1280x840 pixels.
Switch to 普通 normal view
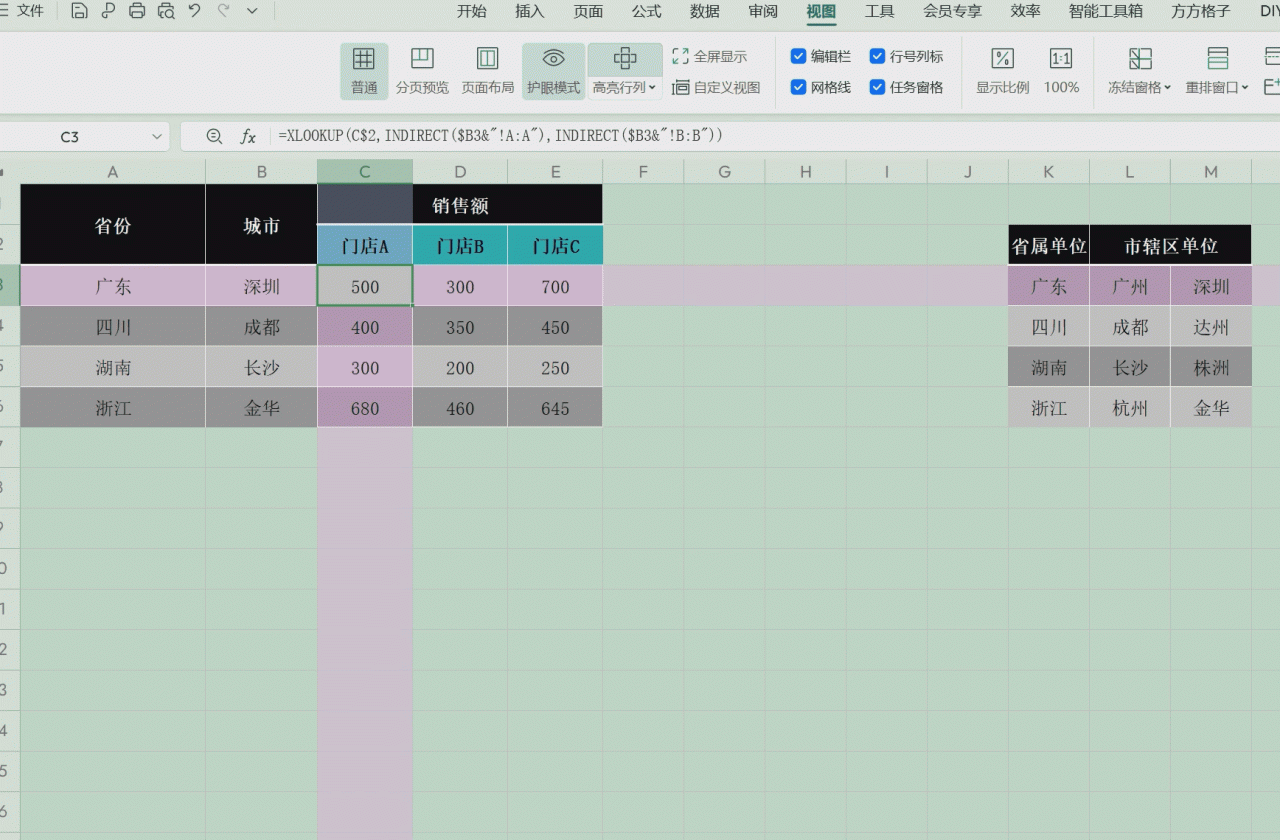(x=364, y=70)
